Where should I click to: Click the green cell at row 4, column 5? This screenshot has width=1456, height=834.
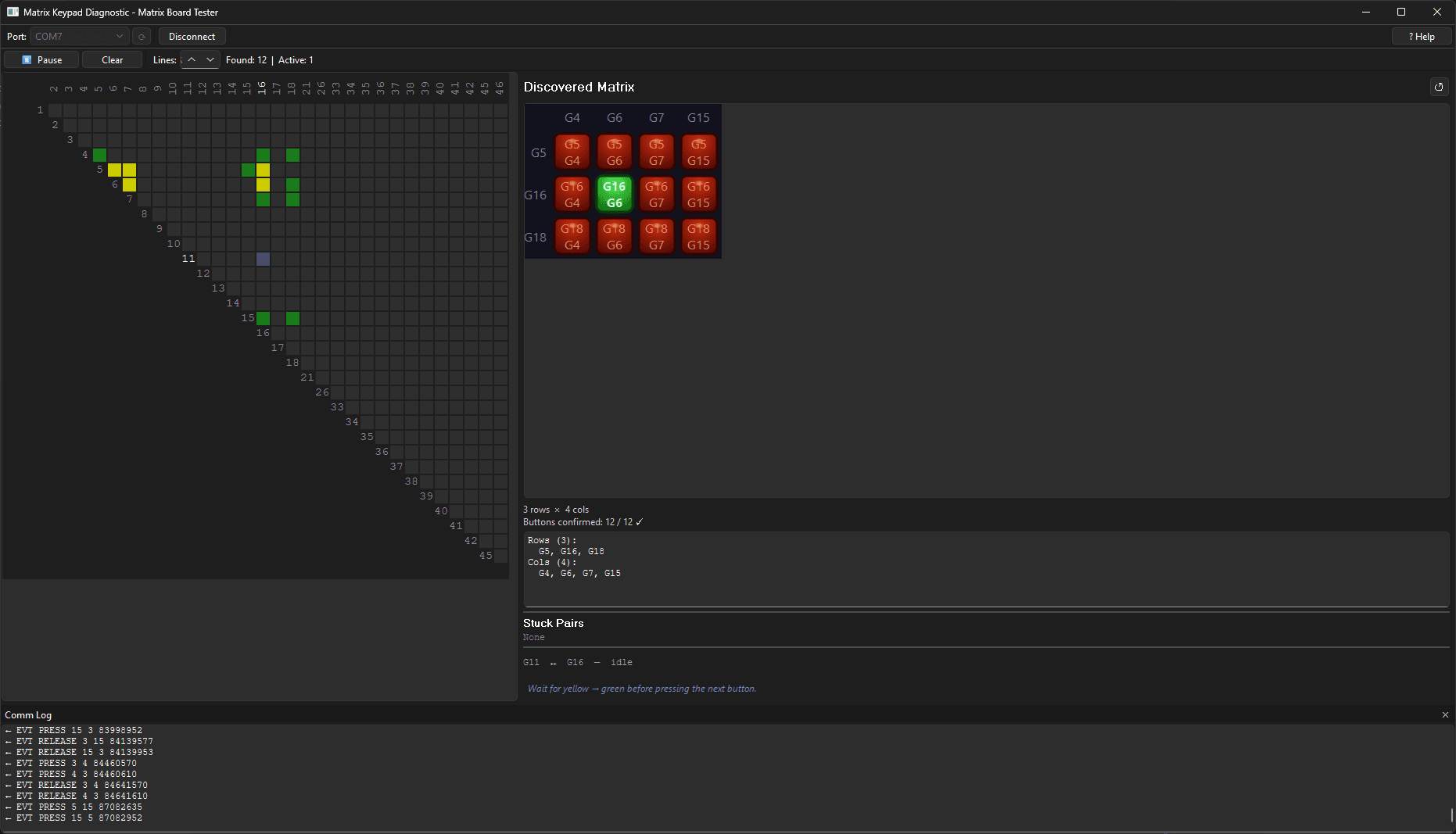[x=99, y=155]
